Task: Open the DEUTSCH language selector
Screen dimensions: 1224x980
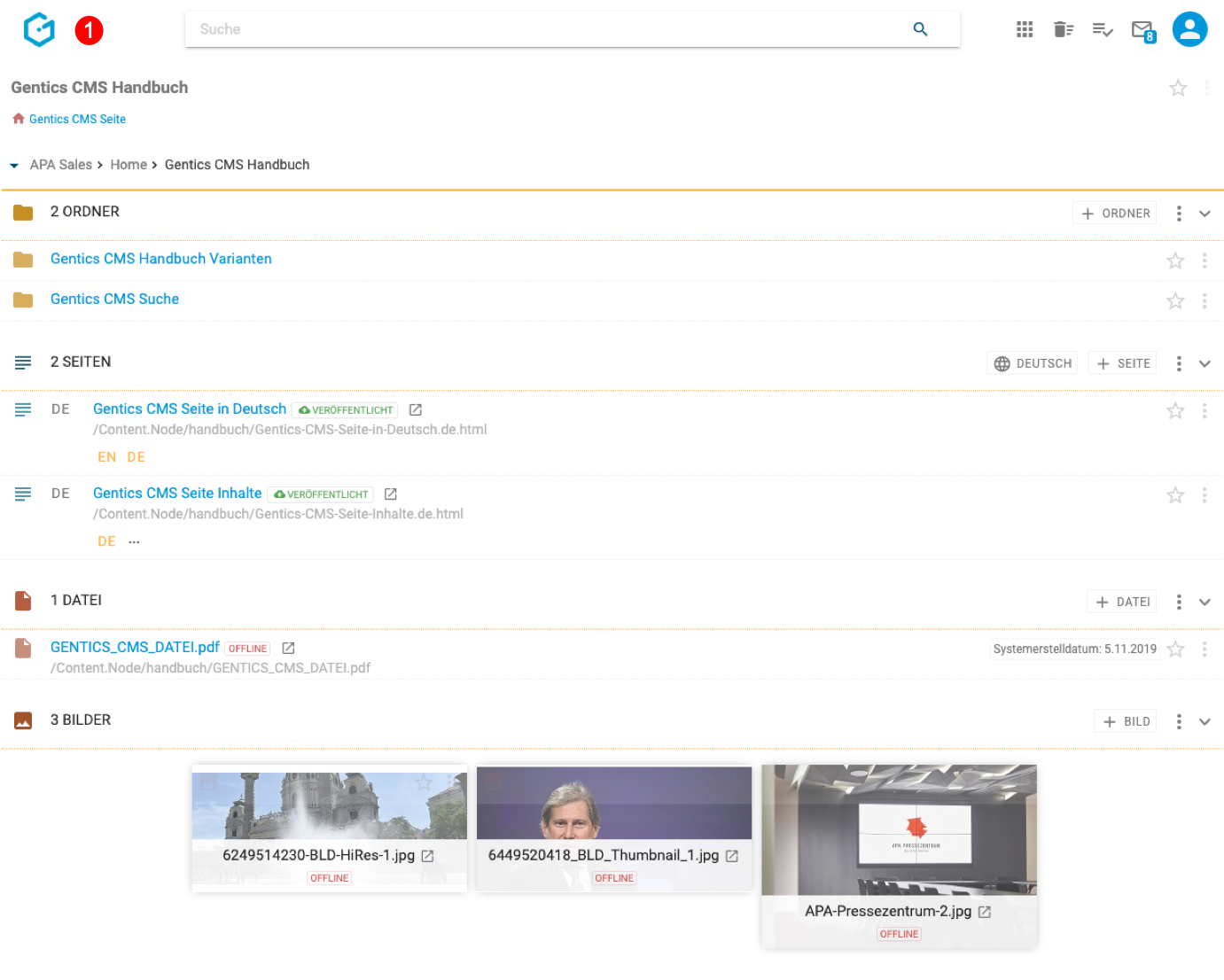Action: 1033,363
